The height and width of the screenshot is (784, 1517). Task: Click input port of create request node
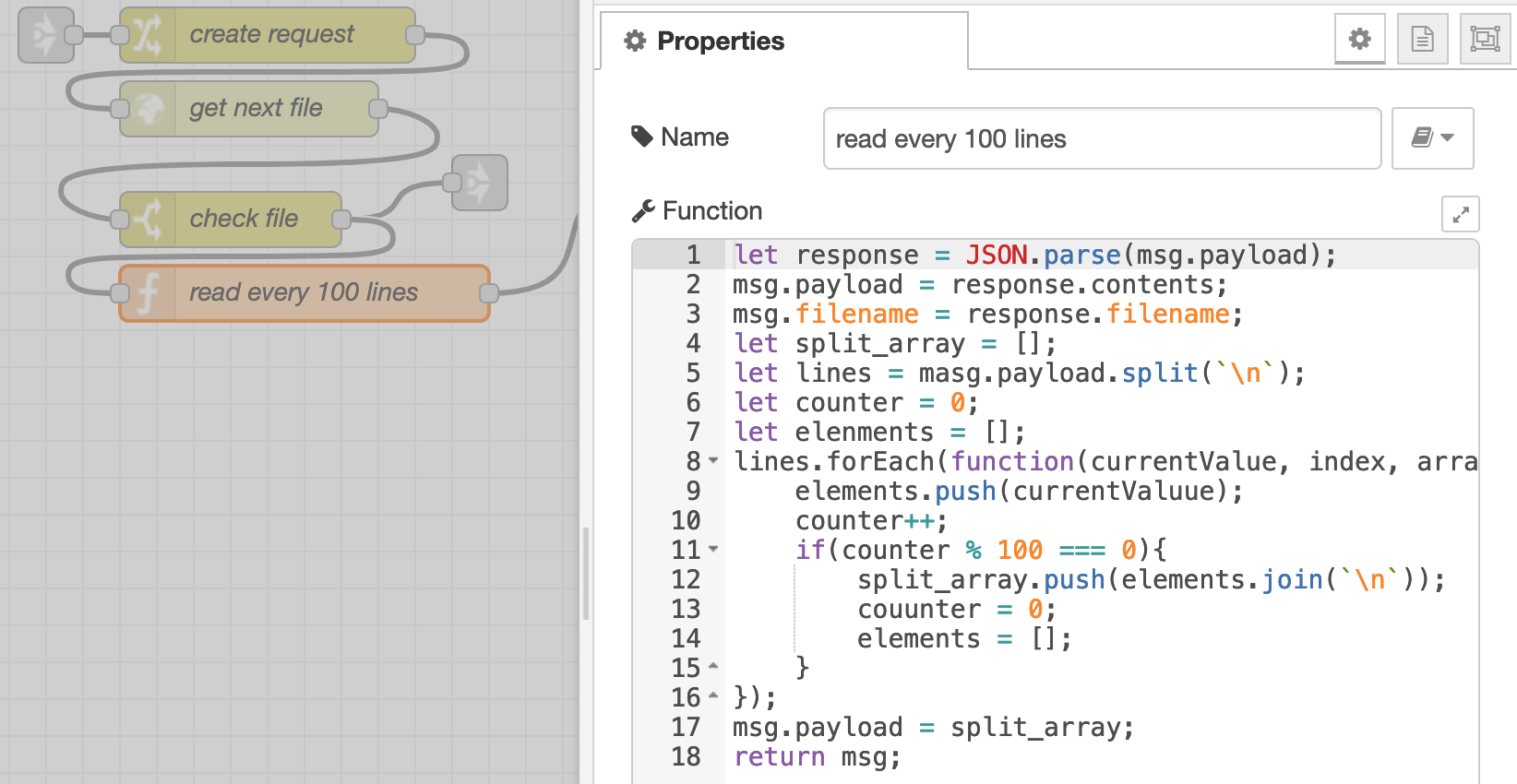click(120, 35)
